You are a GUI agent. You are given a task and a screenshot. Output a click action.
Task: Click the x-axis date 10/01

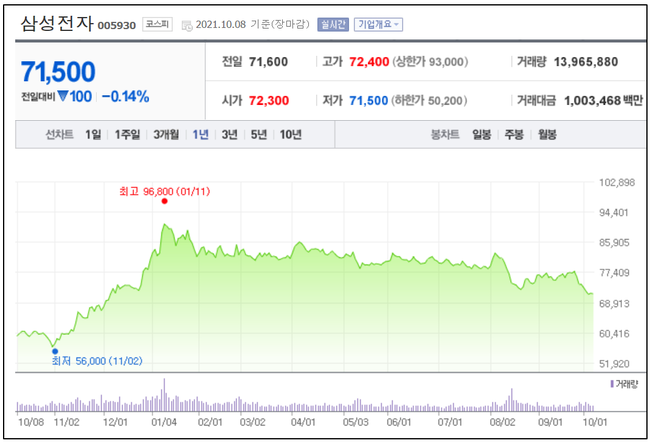click(595, 422)
